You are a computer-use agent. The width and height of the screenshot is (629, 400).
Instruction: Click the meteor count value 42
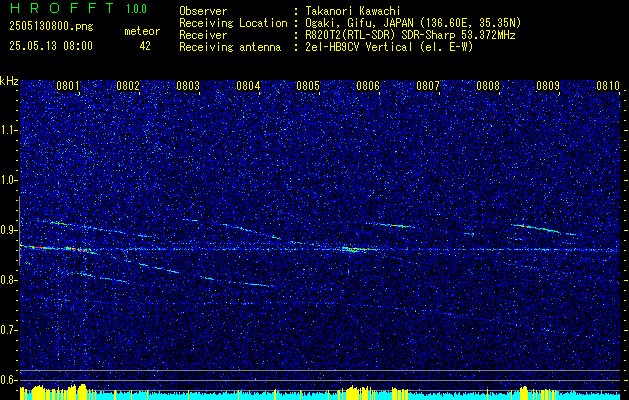coord(145,46)
